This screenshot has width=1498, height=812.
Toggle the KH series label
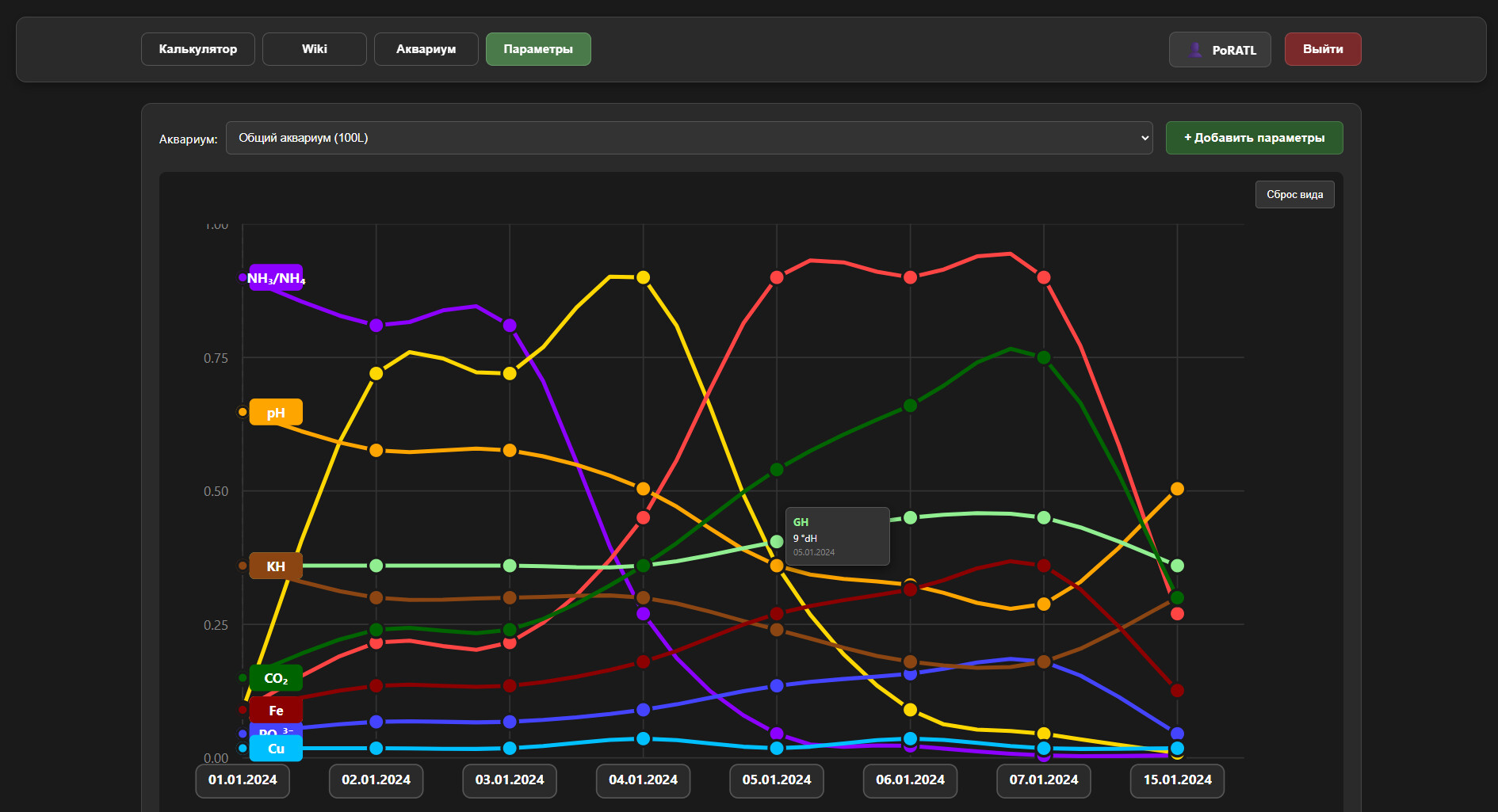pyautogui.click(x=276, y=566)
